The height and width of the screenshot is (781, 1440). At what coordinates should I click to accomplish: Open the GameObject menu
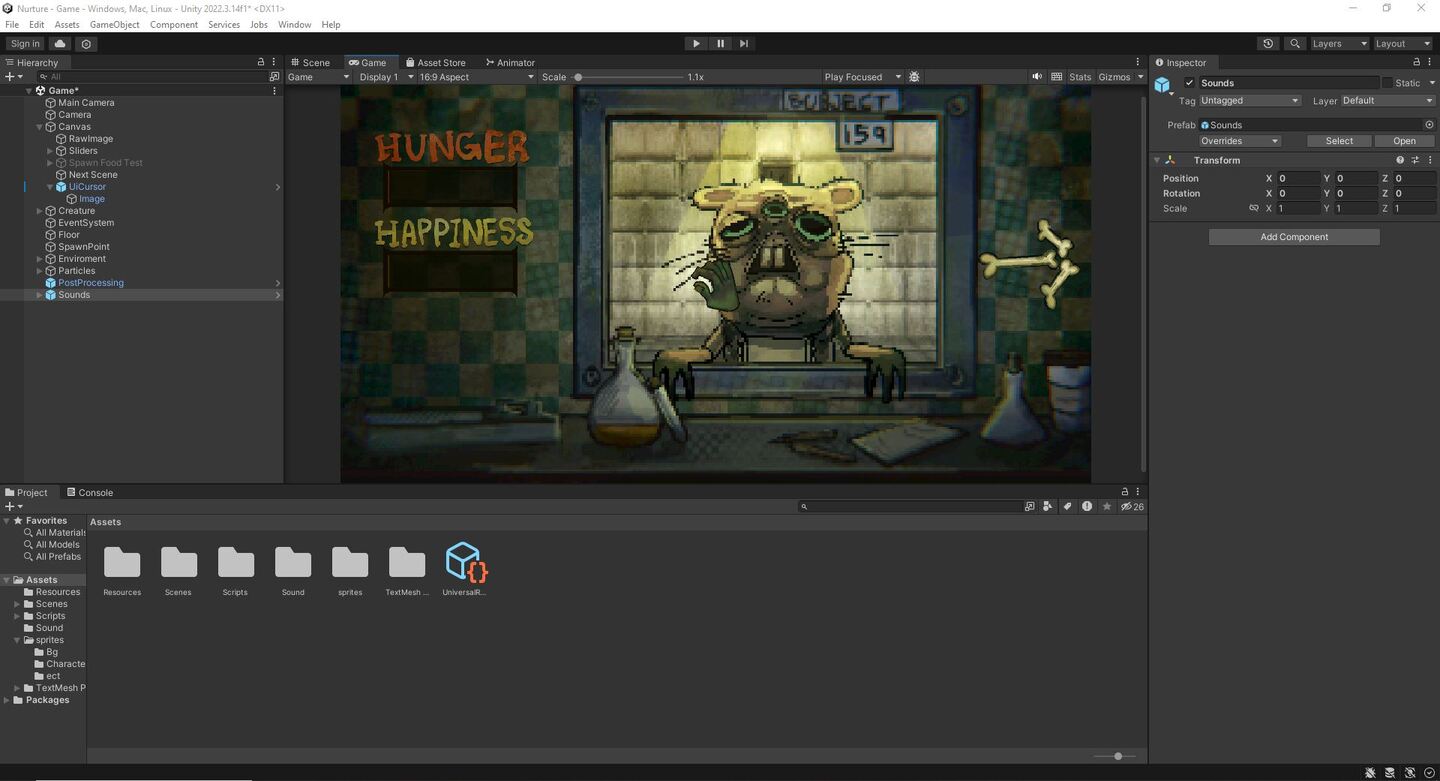pos(115,24)
